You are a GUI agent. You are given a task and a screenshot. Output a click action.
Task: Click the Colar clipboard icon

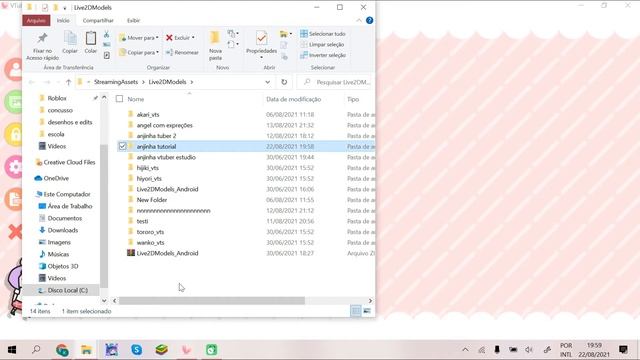[91, 42]
